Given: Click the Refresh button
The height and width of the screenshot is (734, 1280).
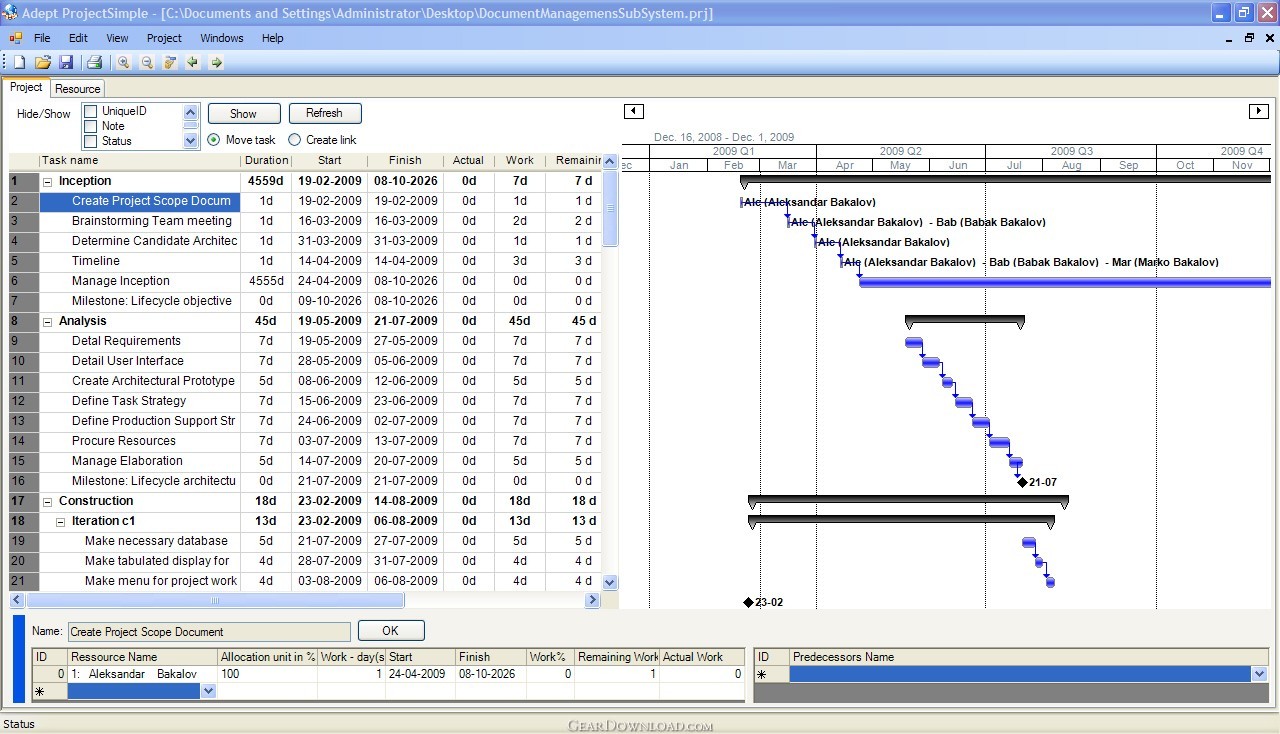Looking at the screenshot, I should 324,114.
